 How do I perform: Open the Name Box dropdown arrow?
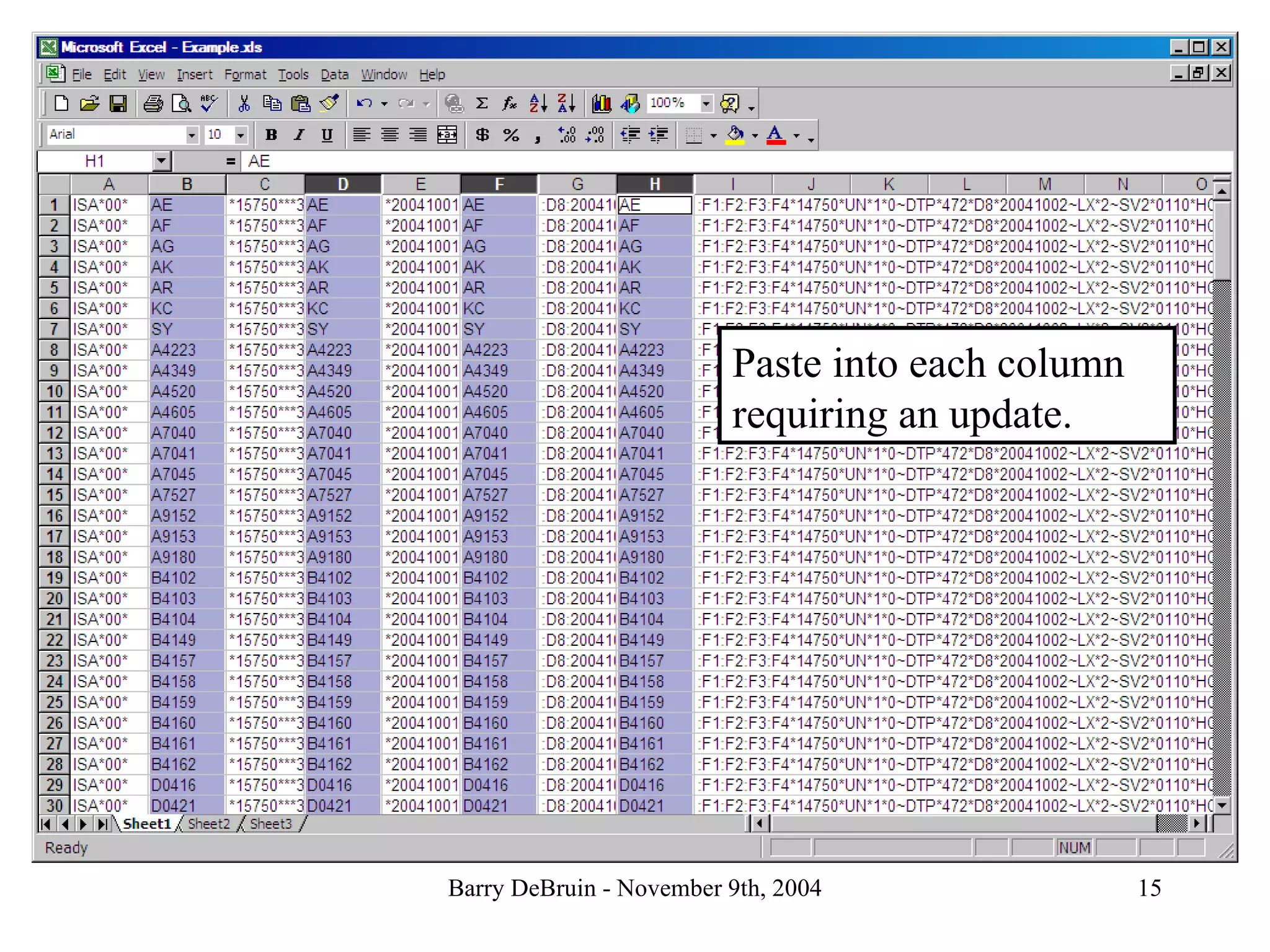coord(161,161)
